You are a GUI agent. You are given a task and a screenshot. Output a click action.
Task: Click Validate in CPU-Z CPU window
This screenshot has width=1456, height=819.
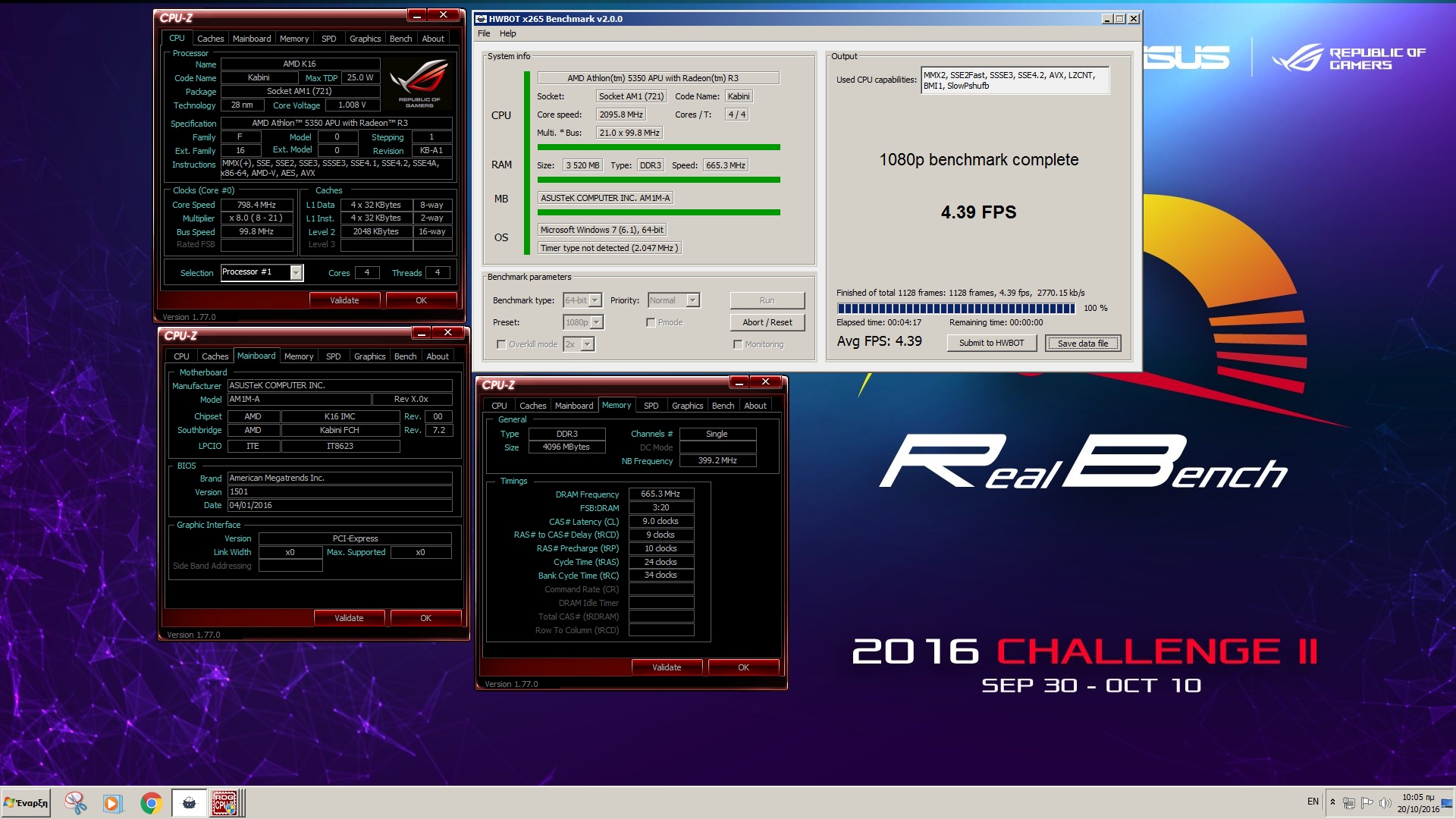click(x=344, y=300)
